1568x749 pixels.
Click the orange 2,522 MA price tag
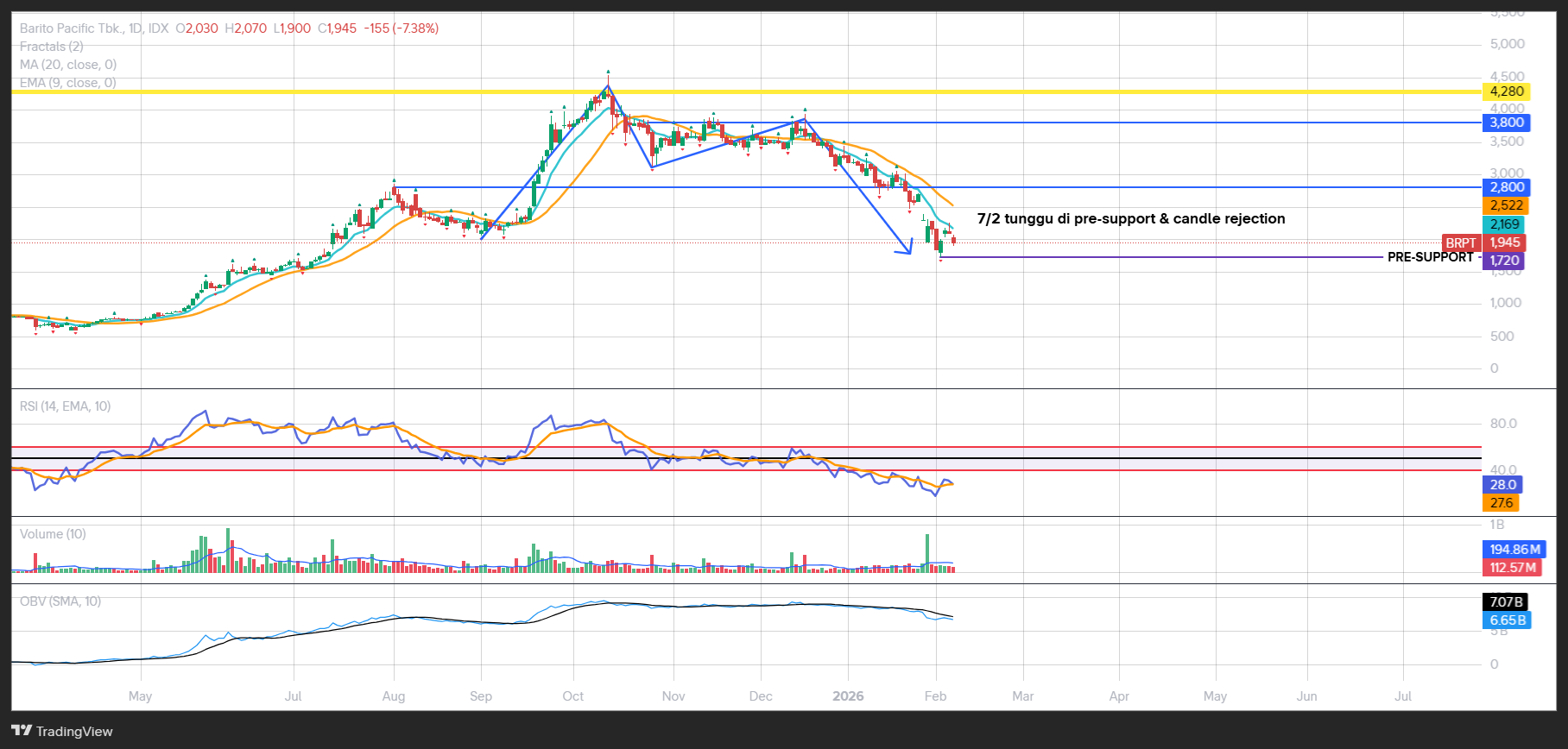pos(1506,205)
